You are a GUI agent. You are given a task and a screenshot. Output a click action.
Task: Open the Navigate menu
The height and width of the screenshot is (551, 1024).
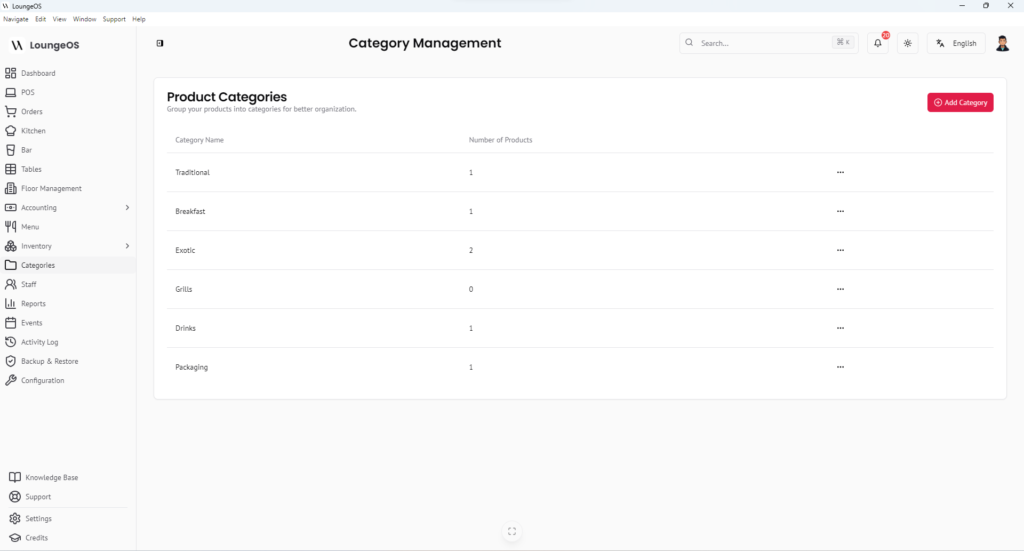click(16, 19)
